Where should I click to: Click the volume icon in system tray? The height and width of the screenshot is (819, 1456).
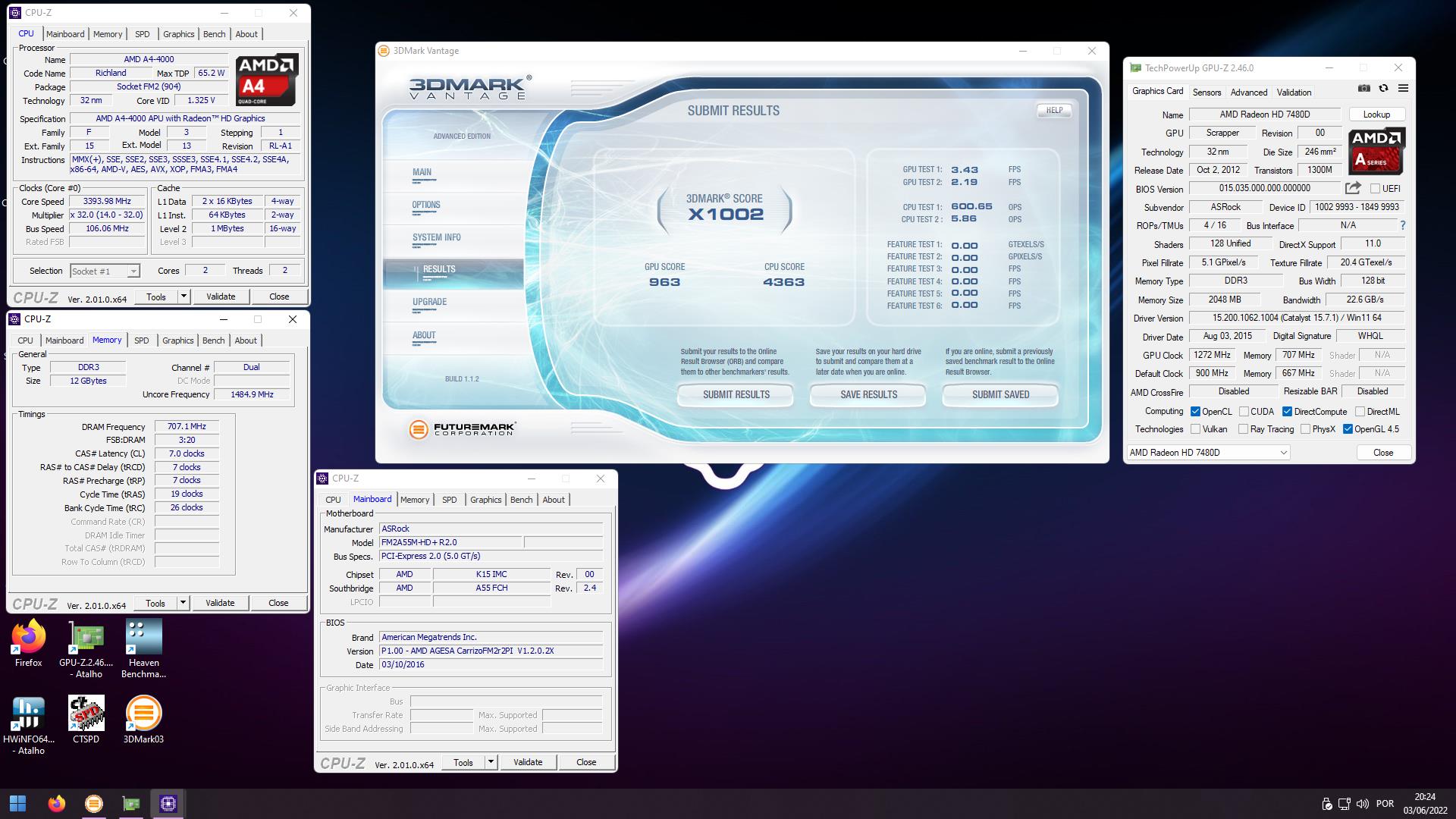(x=1363, y=804)
